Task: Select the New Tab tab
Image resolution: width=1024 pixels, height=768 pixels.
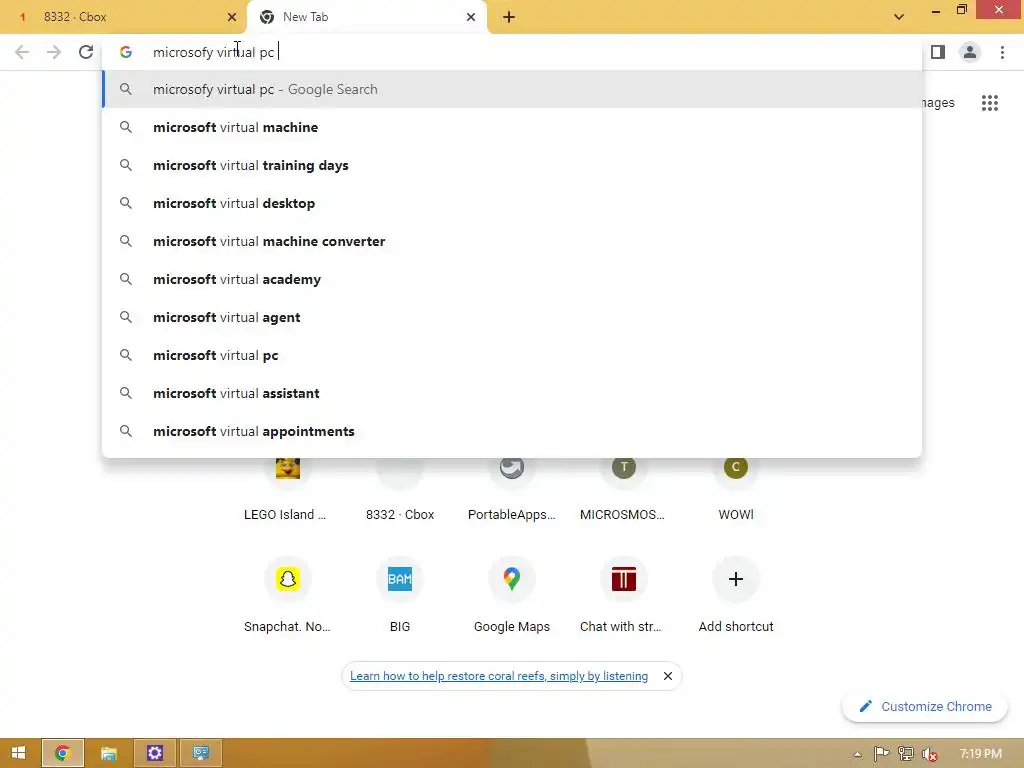Action: (366, 17)
